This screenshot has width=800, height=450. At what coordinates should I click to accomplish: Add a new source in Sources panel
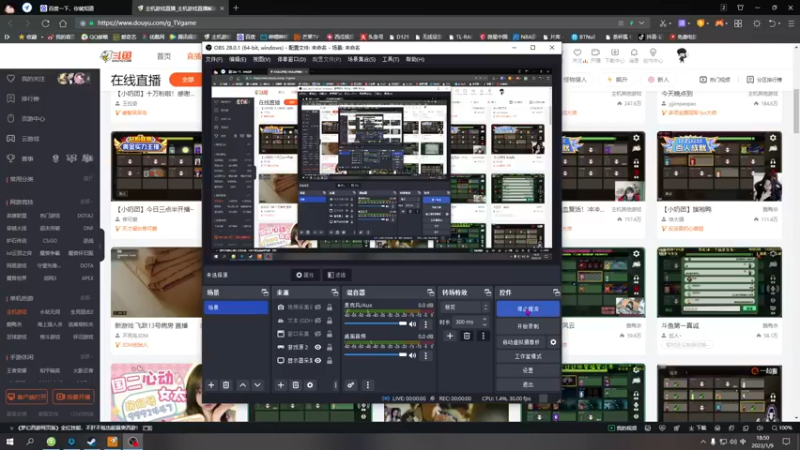pos(281,385)
